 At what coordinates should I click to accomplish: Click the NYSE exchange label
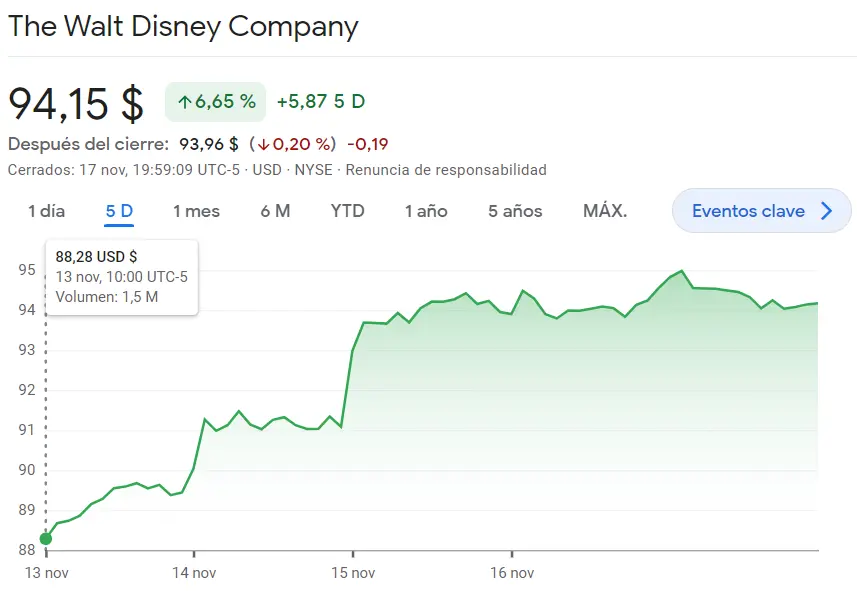(x=313, y=169)
